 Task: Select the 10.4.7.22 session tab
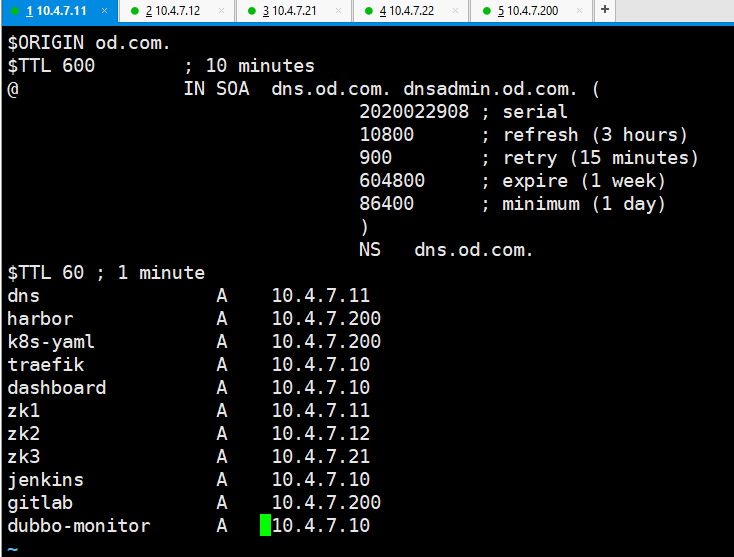407,11
